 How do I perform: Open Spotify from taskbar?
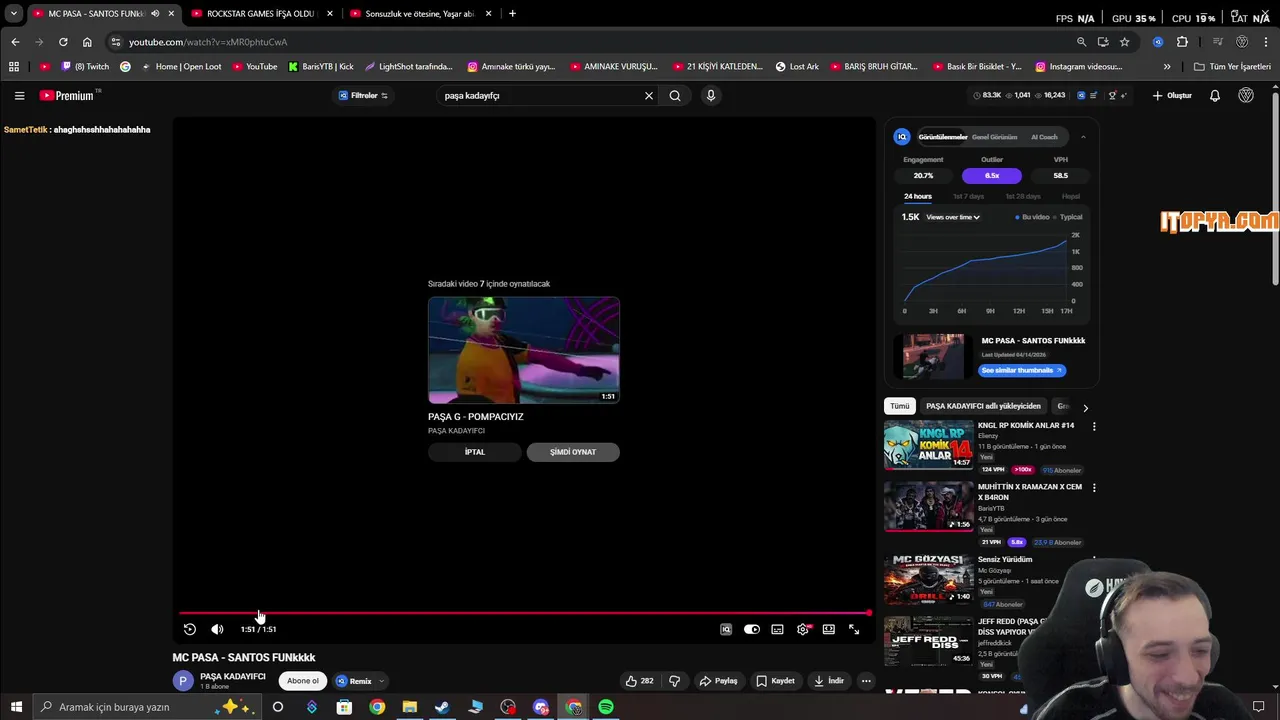tap(606, 707)
